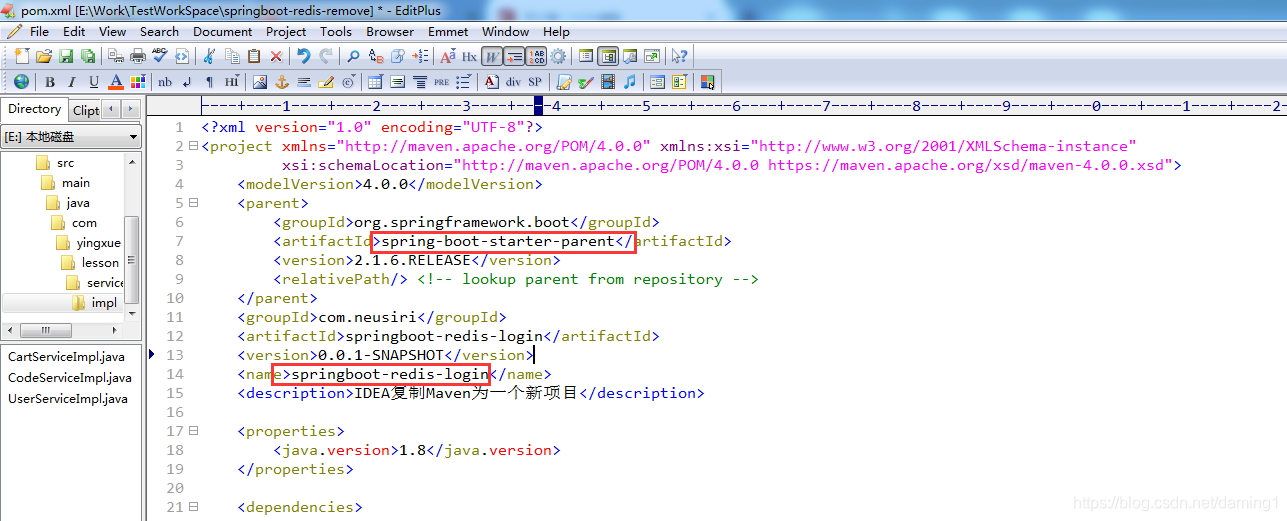The image size is (1287, 521).
Task: Open CartServiceImpl.java in file list
Action: [x=66, y=356]
